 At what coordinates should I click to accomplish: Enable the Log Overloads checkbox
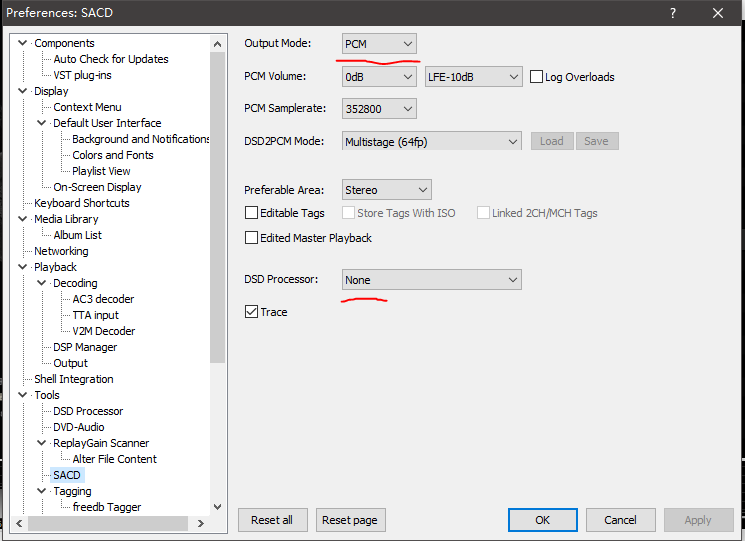[536, 77]
